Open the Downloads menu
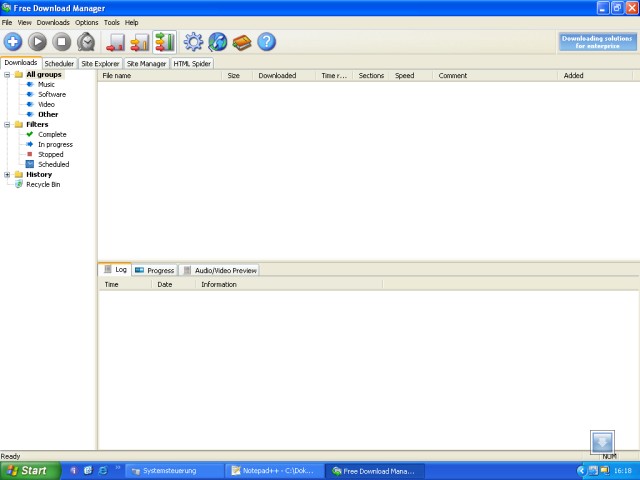Screen dimensions: 640x480 [53, 22]
